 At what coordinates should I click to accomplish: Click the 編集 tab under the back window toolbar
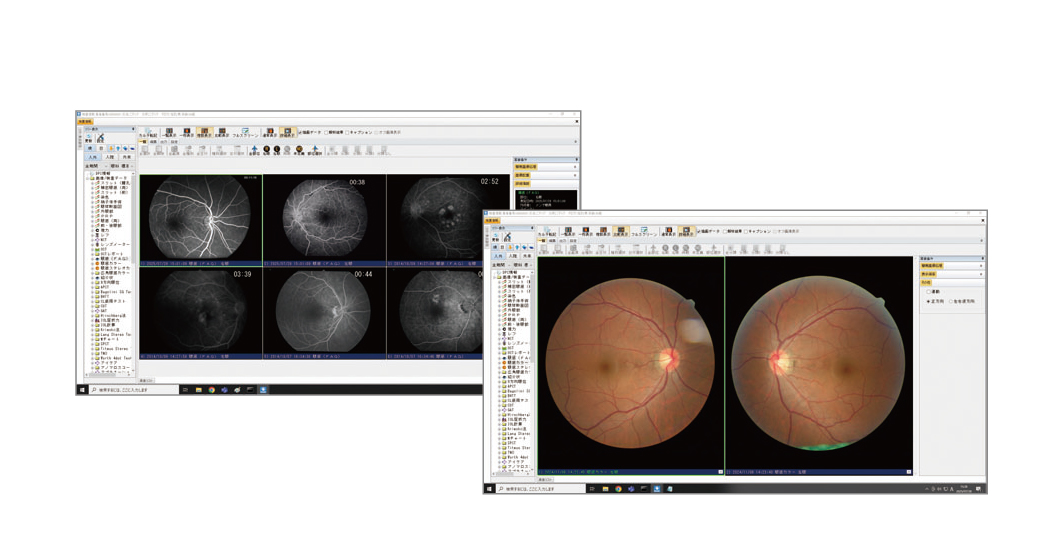point(153,143)
